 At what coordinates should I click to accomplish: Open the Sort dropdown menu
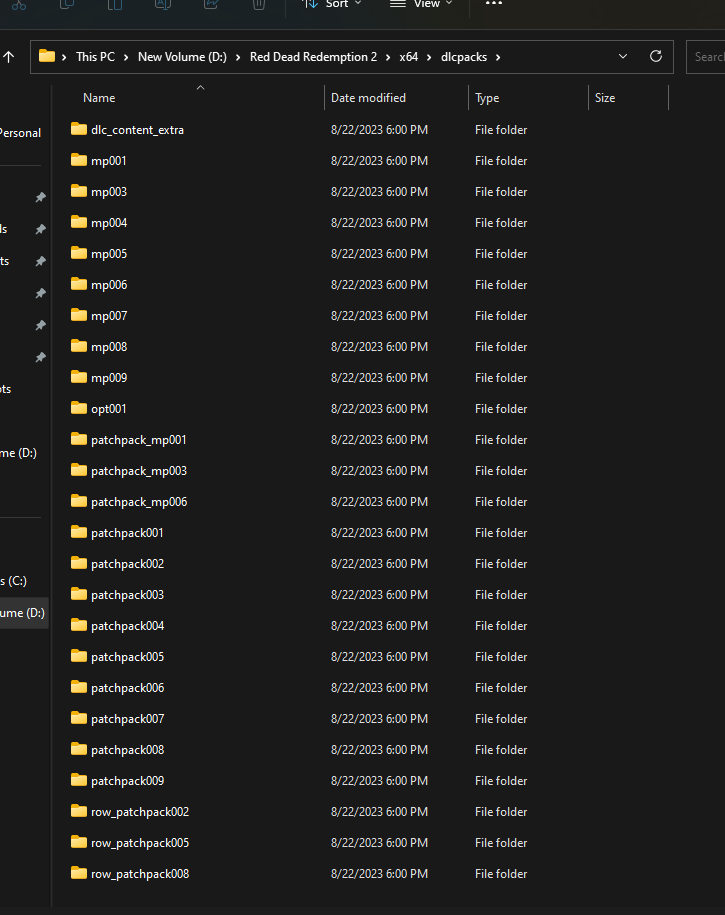[x=332, y=4]
